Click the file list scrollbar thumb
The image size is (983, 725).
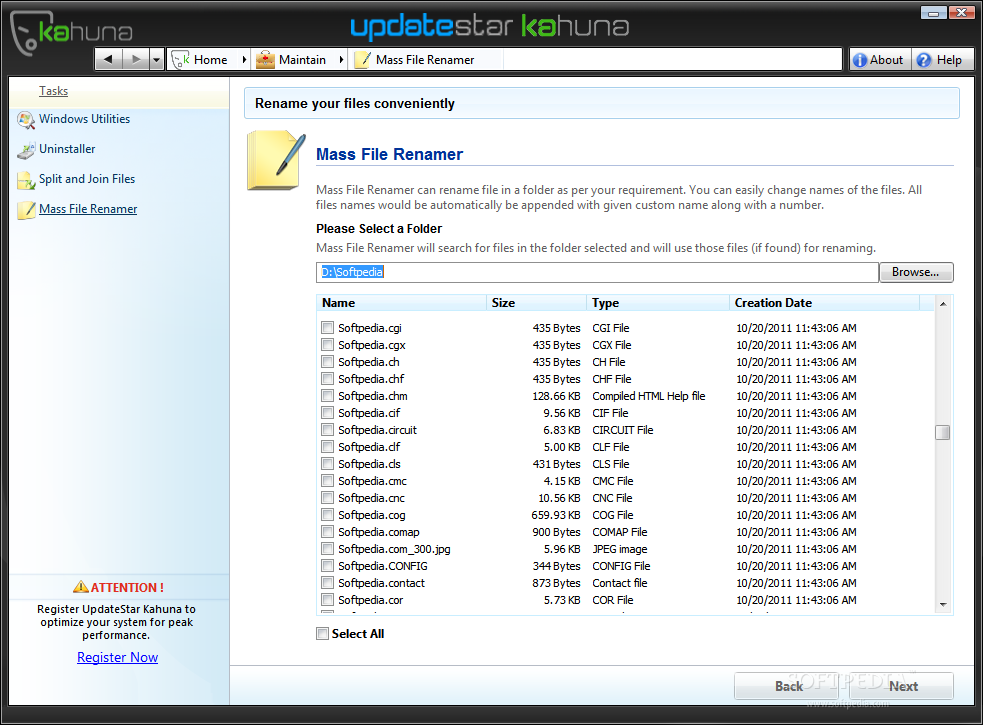pos(942,433)
